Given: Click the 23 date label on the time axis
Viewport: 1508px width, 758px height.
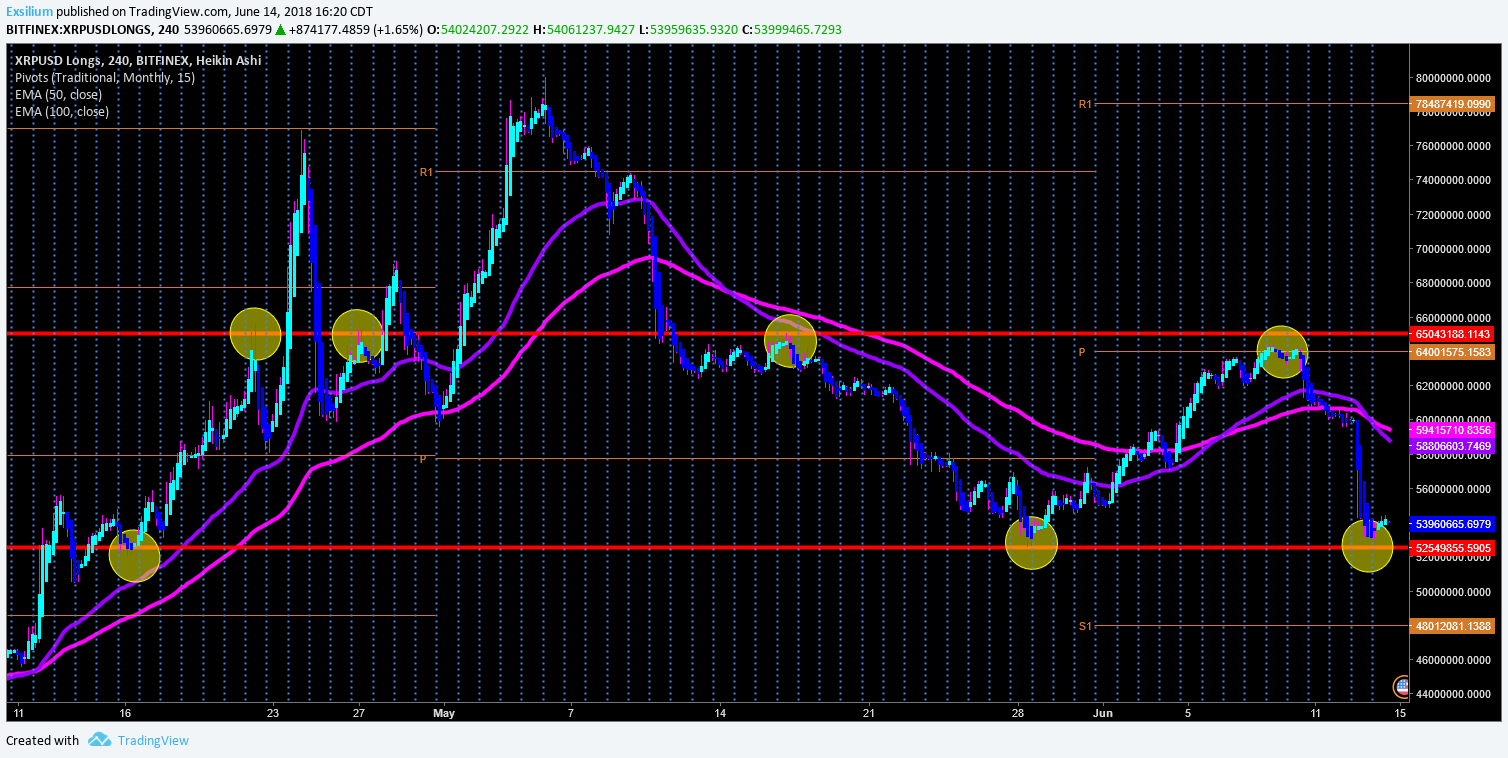Looking at the screenshot, I should (x=273, y=713).
